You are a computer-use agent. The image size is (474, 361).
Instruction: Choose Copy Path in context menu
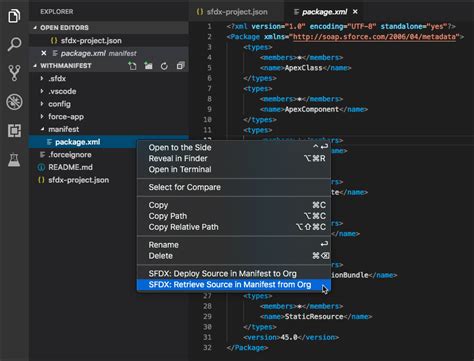[234, 216]
